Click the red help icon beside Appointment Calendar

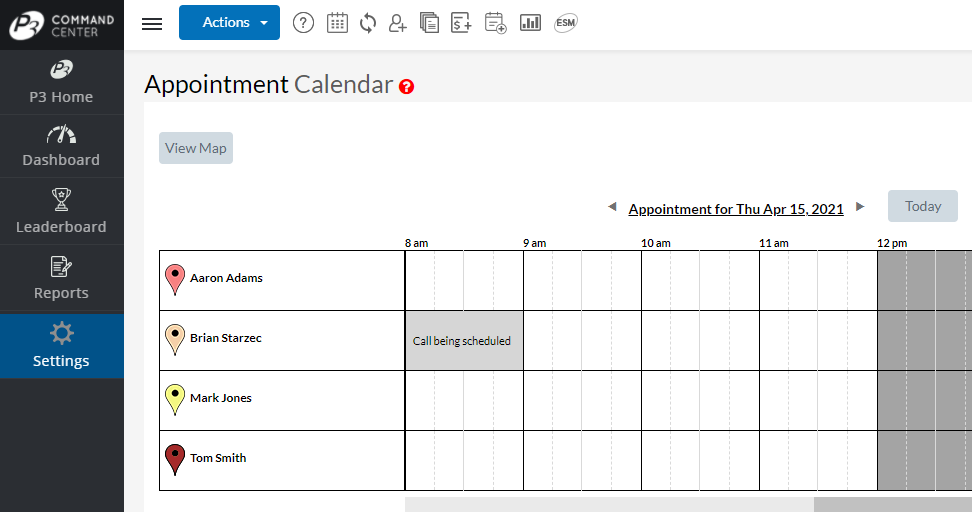pyautogui.click(x=406, y=87)
